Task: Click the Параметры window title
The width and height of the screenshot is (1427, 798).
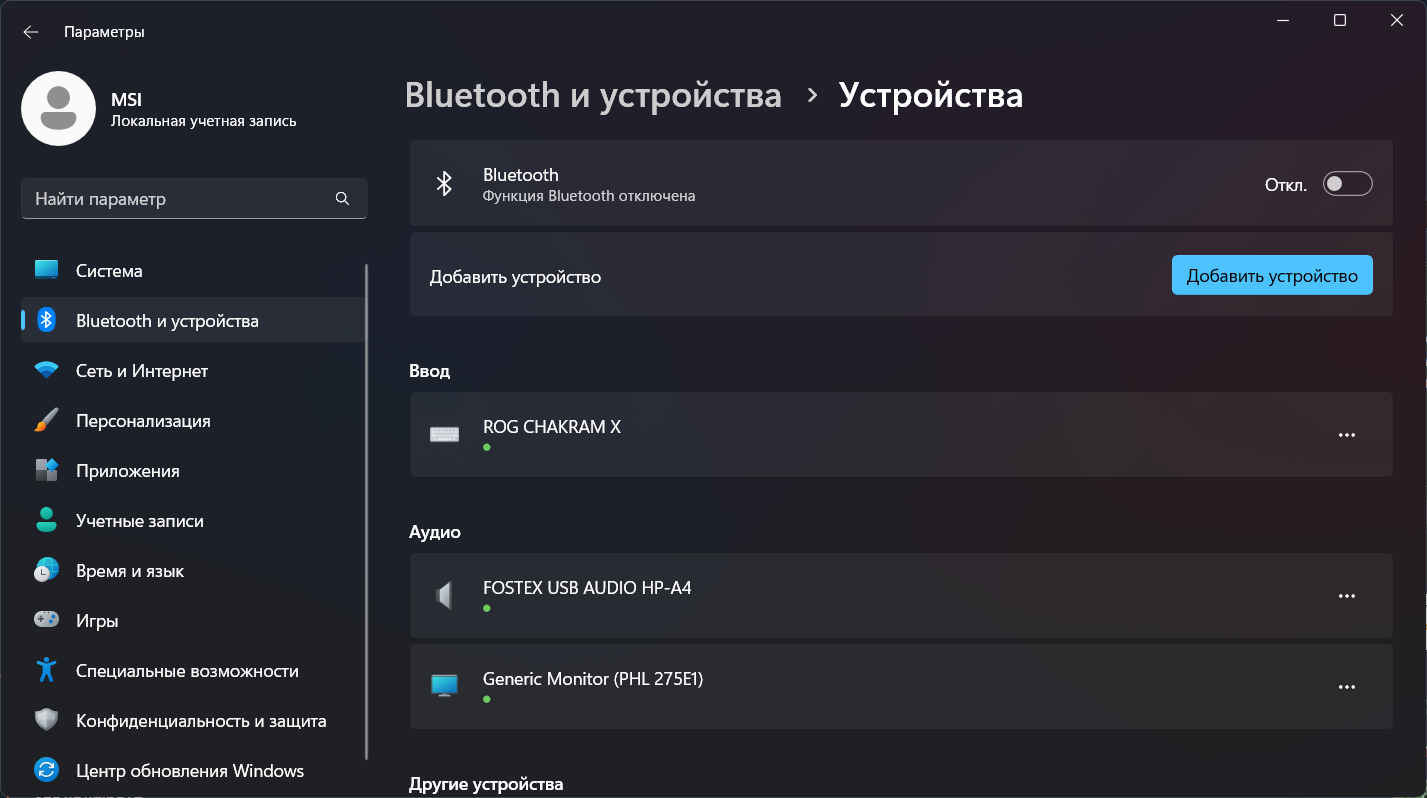Action: 104,32
